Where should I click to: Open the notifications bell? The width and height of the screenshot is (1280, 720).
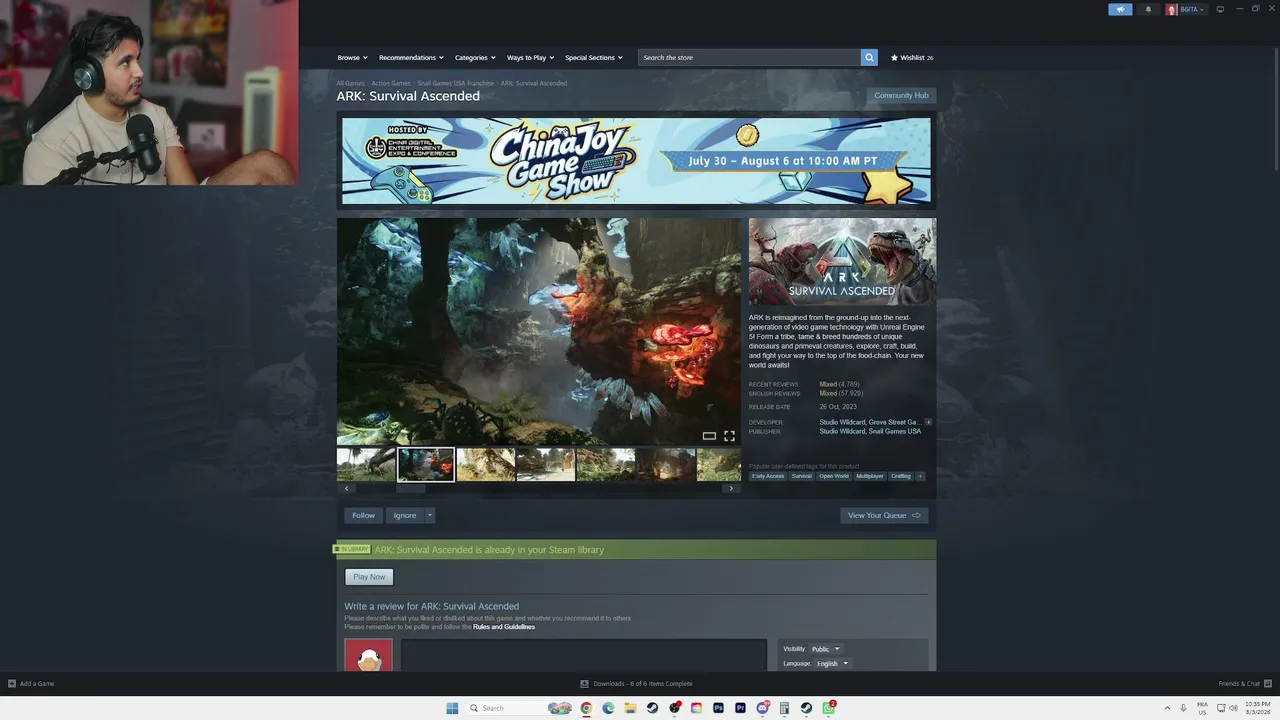click(x=1148, y=9)
